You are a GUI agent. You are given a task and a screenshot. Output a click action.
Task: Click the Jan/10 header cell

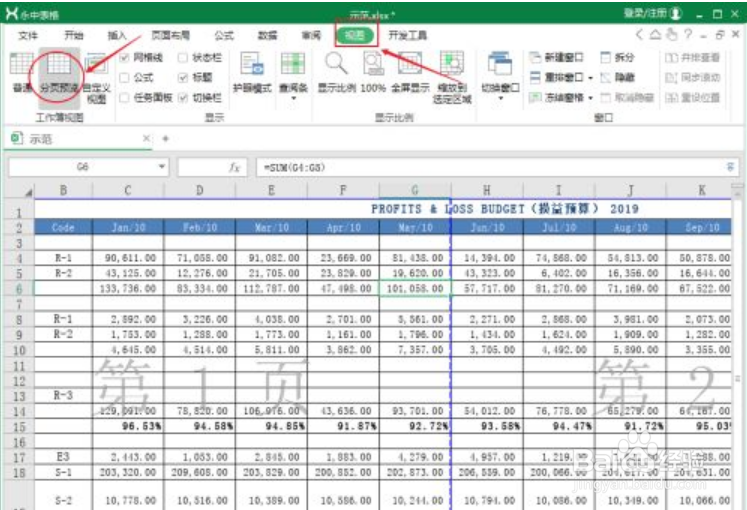[128, 227]
